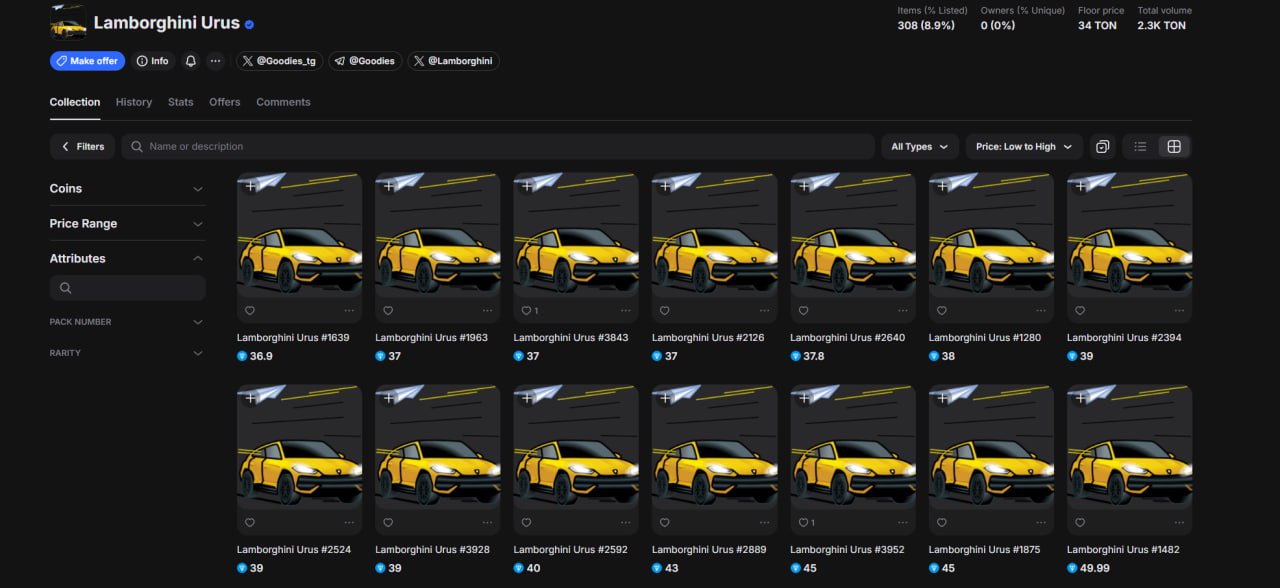This screenshot has width=1280, height=588.
Task: Click the Make offer button
Action: click(x=87, y=61)
